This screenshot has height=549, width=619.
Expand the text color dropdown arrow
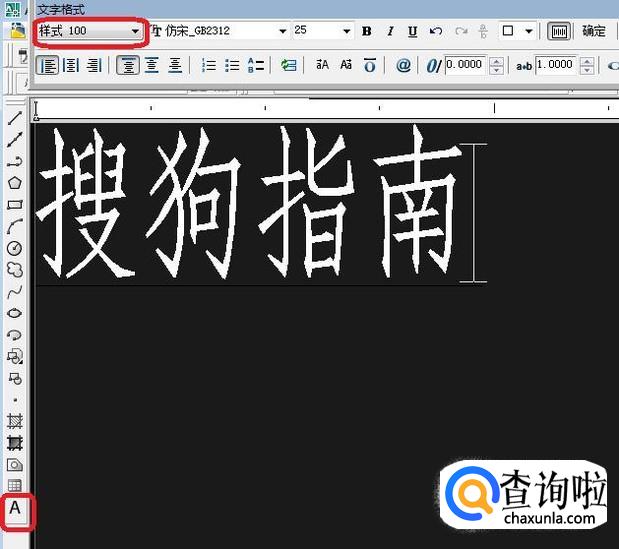coord(529,31)
